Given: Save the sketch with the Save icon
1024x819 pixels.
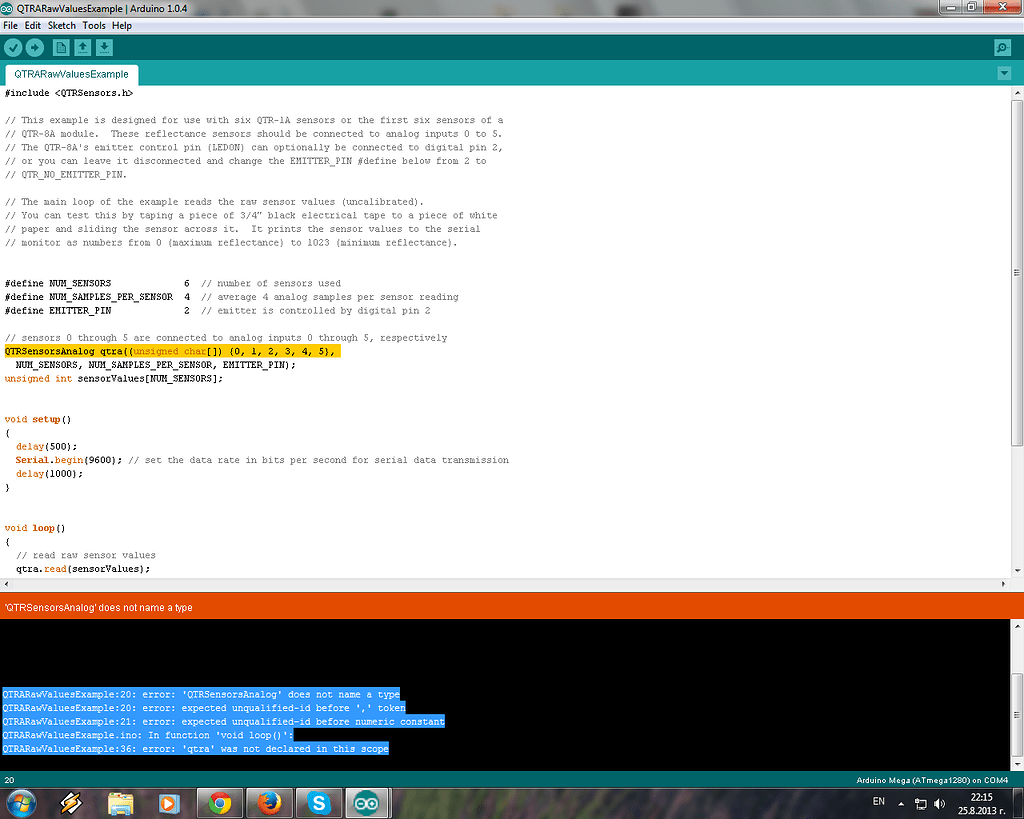Looking at the screenshot, I should coord(105,47).
